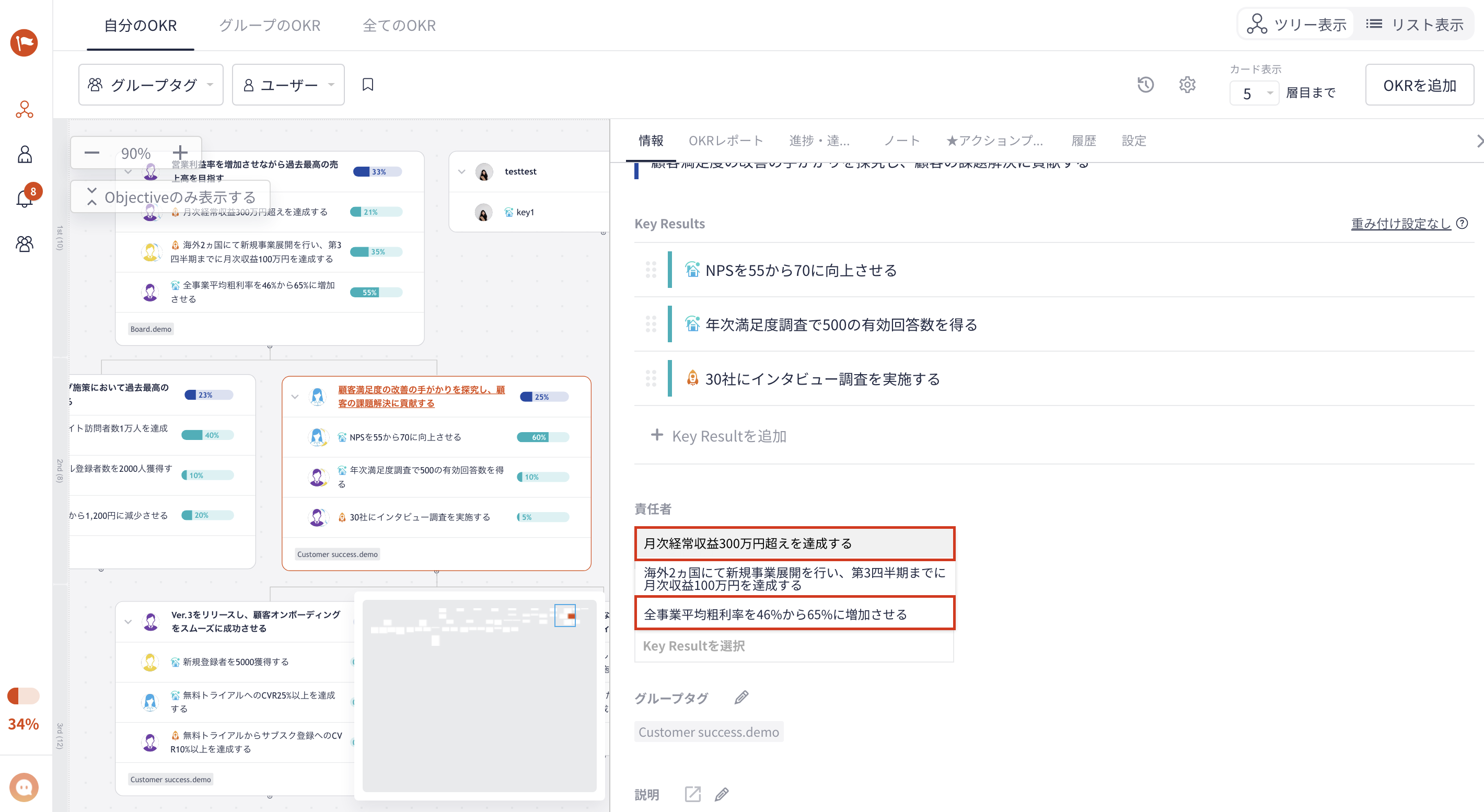Screen dimensions: 1484x812
Task: Open the chat support bubble icon
Action: [x=24, y=787]
